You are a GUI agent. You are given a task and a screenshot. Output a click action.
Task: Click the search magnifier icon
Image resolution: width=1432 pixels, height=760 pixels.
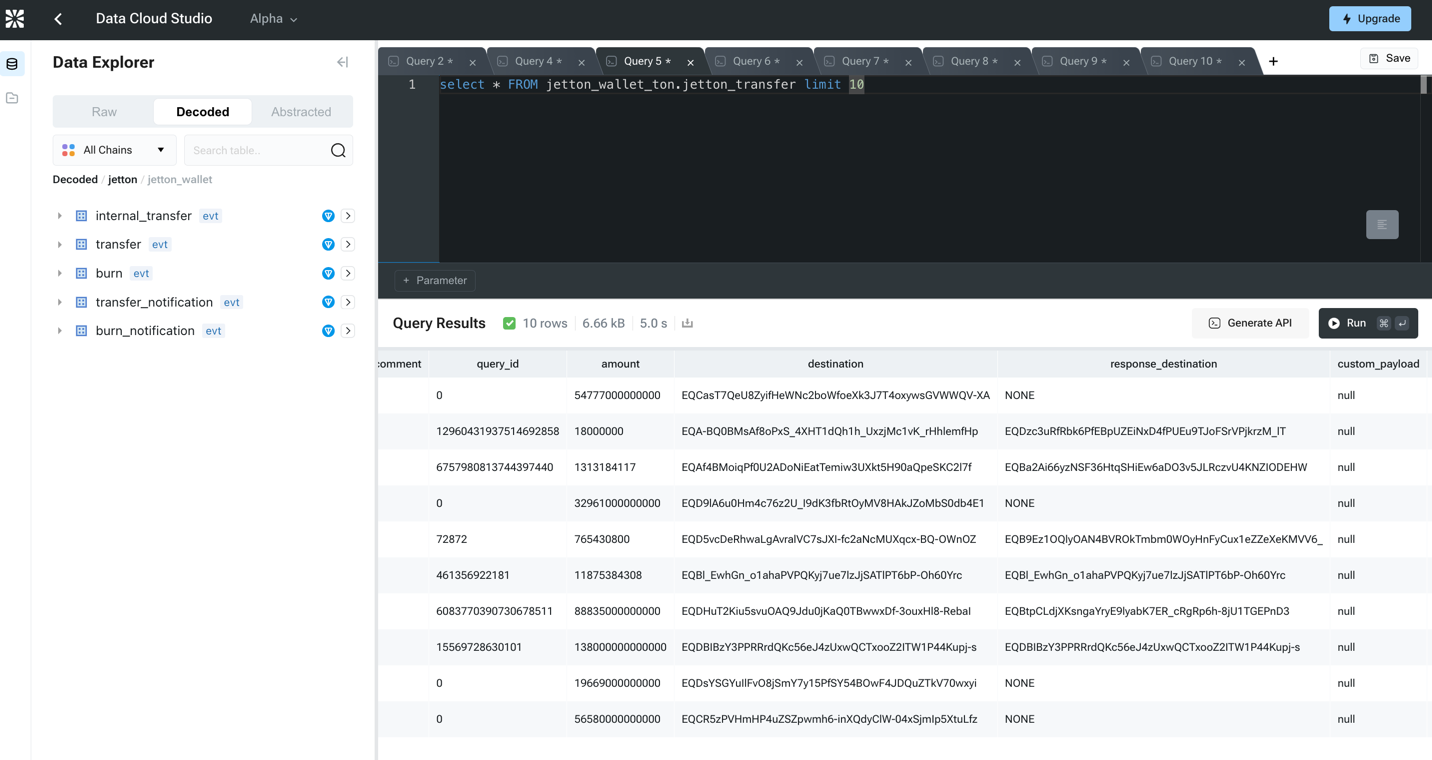click(338, 150)
